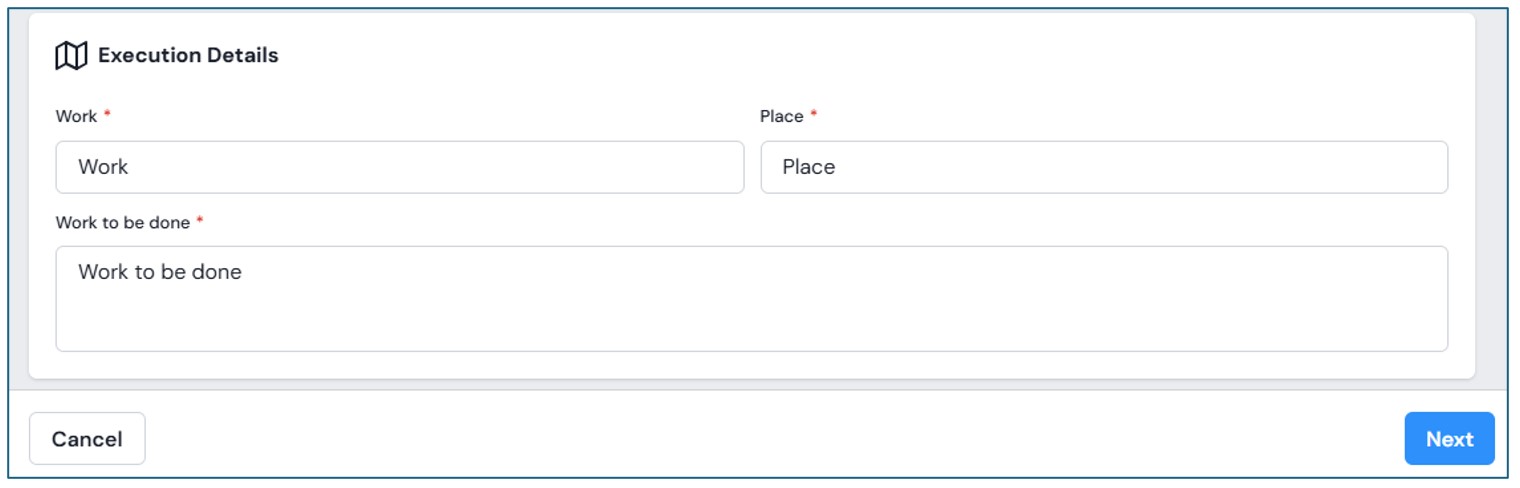Click the red asterisk next to Place
The width and height of the screenshot is (1520, 488).
click(x=813, y=115)
